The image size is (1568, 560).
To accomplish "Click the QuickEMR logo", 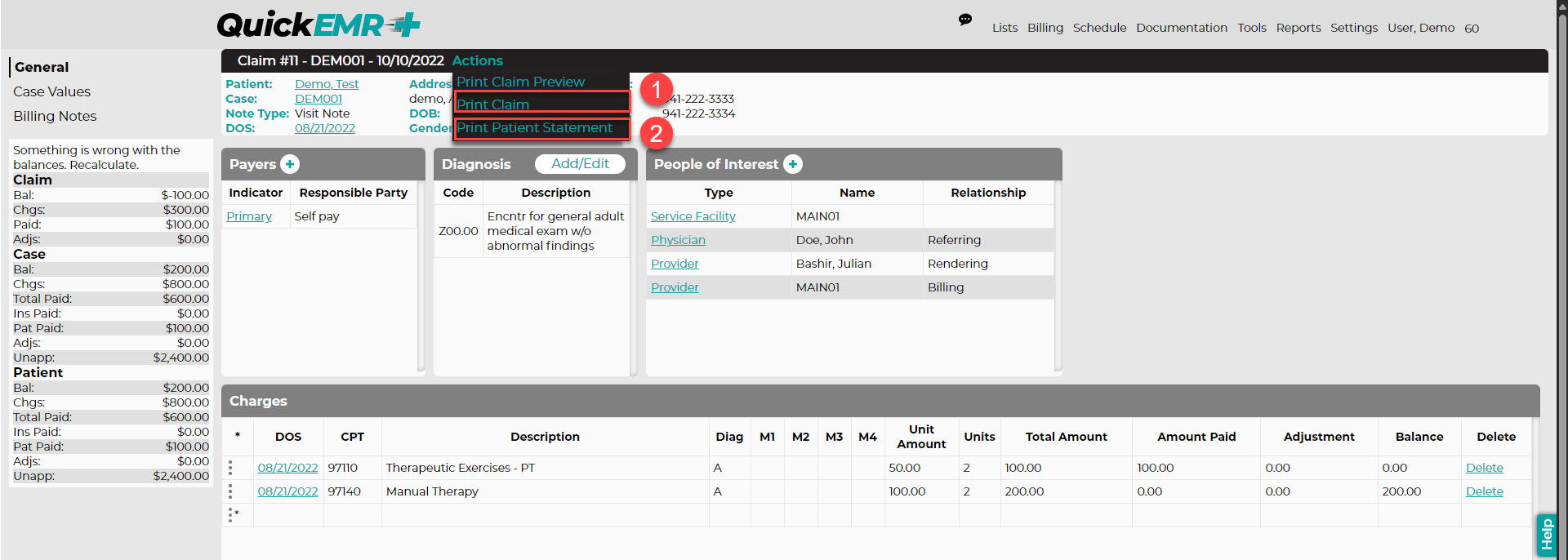I will click(x=318, y=24).
